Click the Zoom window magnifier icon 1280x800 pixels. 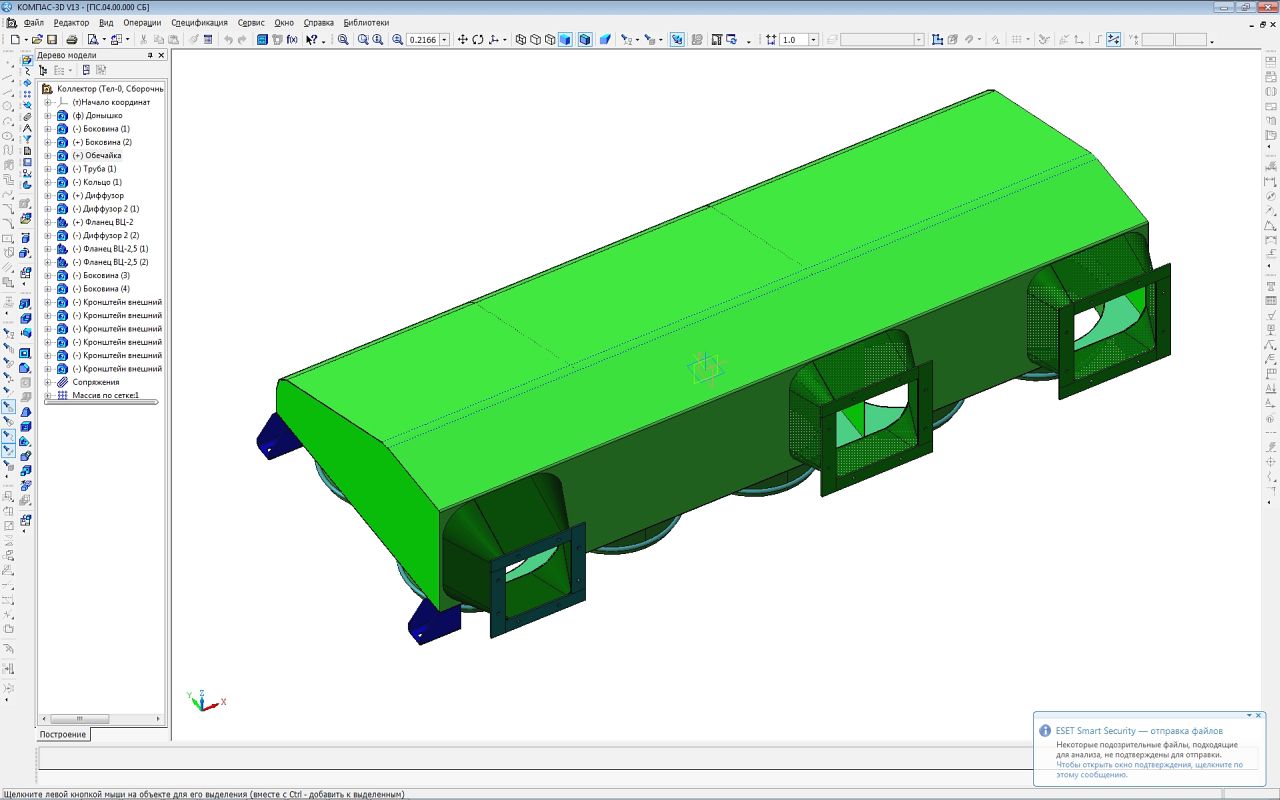343,40
